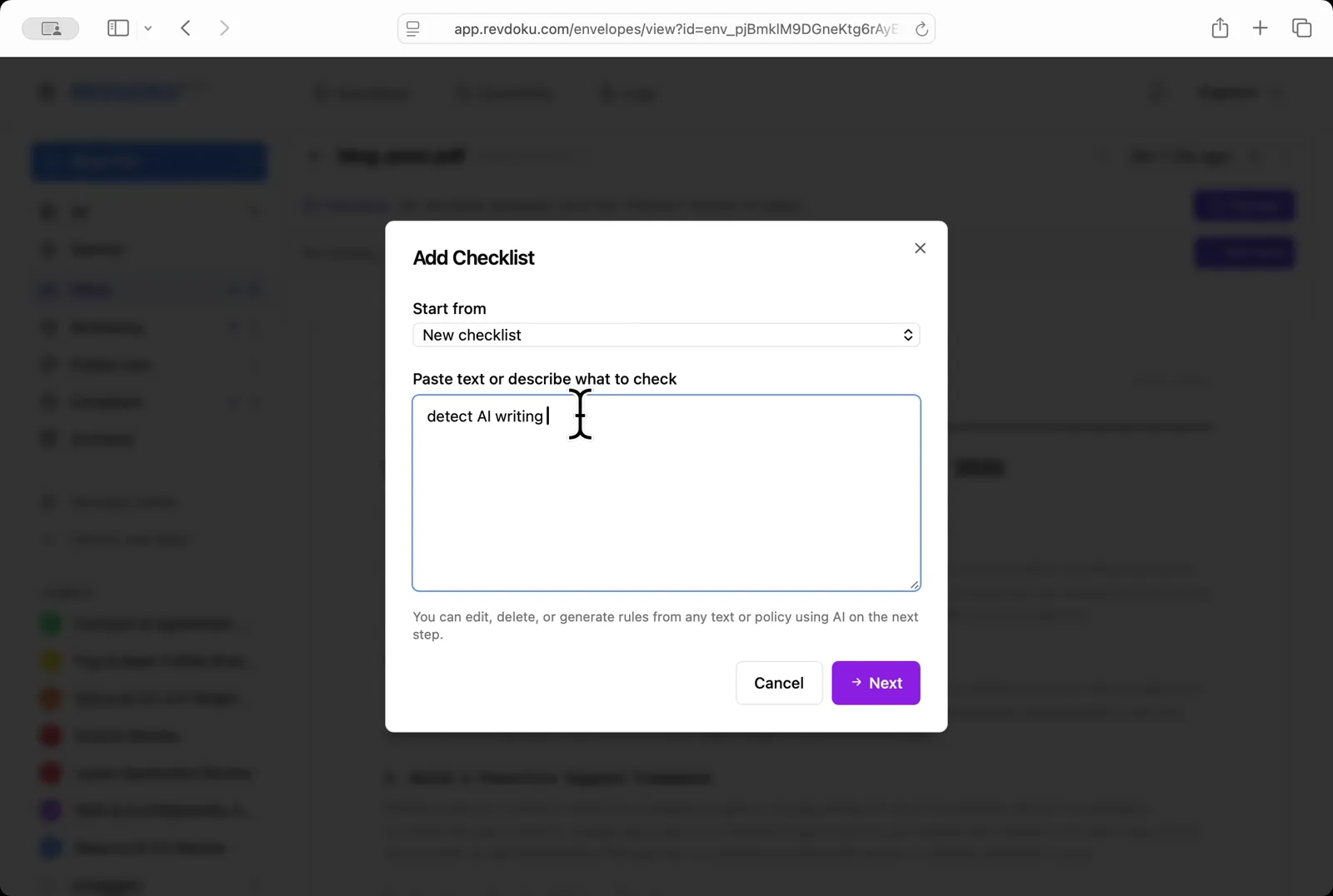Select the green label swatch in sidebar
Viewport: 1333px width, 896px height.
(50, 623)
